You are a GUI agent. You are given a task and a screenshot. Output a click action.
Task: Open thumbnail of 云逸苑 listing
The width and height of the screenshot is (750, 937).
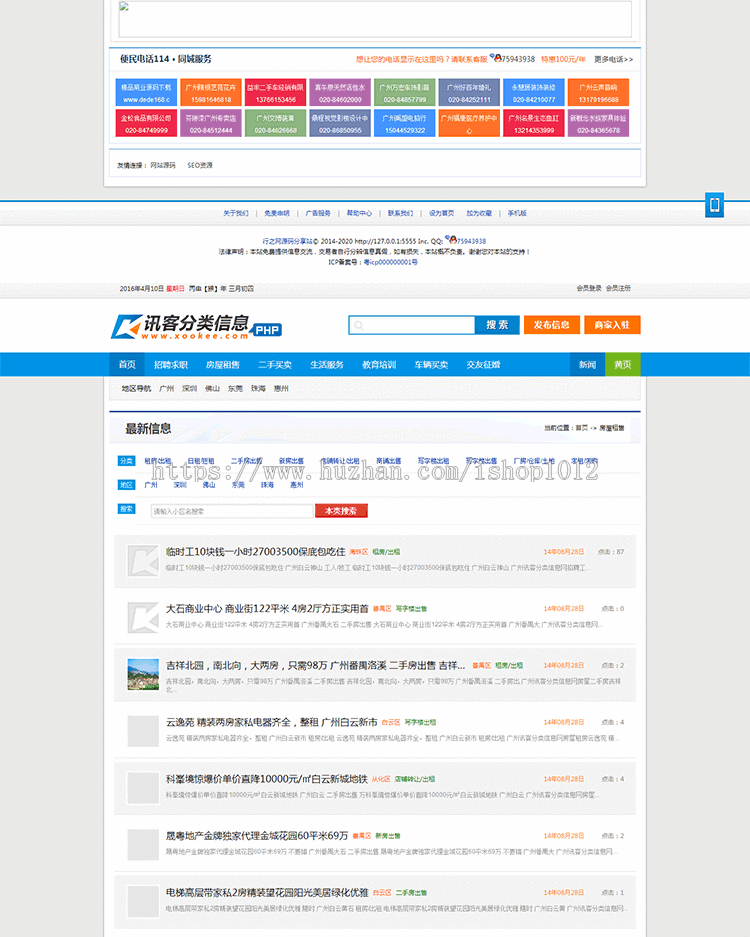click(143, 731)
